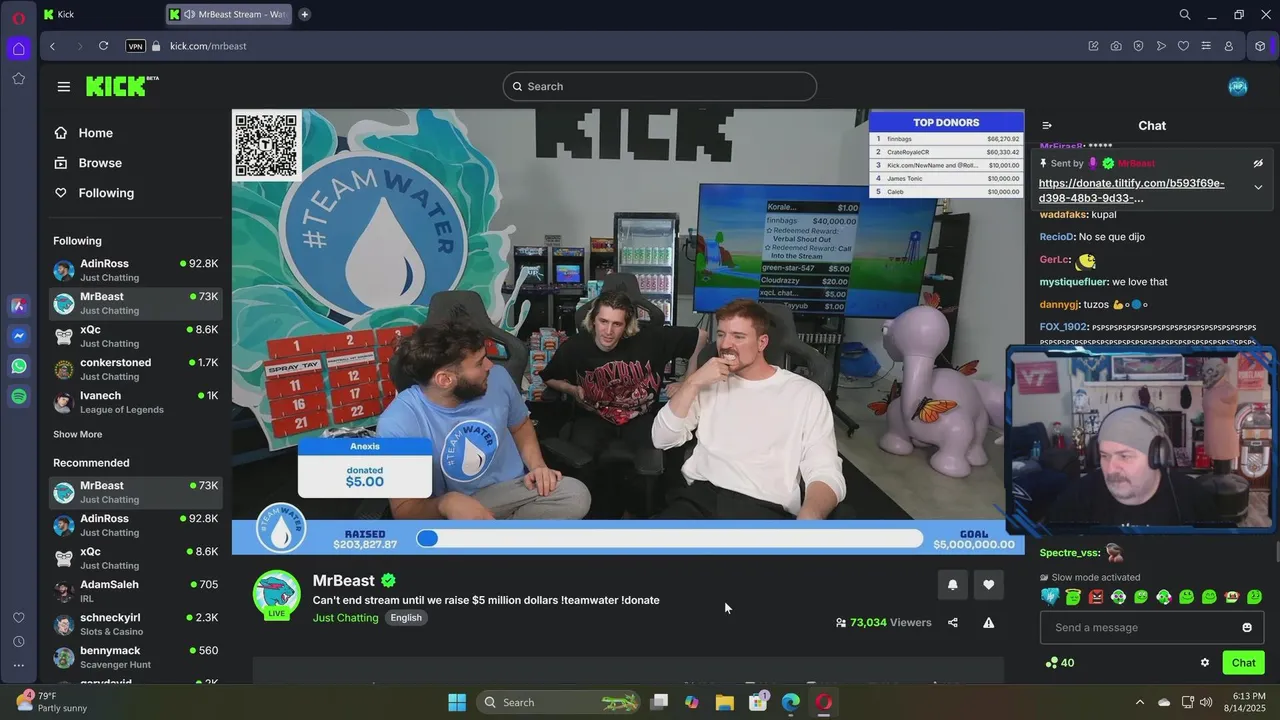The image size is (1280, 720).
Task: Collapse the chat panel icon
Action: point(1047,126)
